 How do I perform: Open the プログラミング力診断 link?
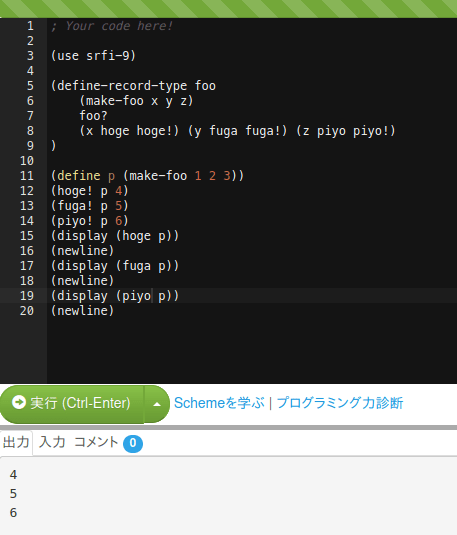click(x=340, y=403)
